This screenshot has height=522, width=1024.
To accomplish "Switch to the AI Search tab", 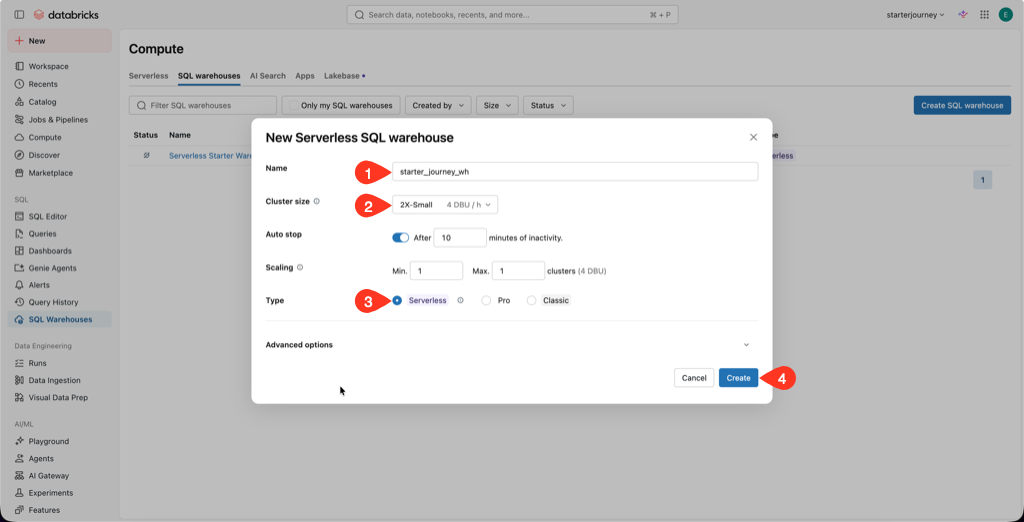I will (x=268, y=76).
